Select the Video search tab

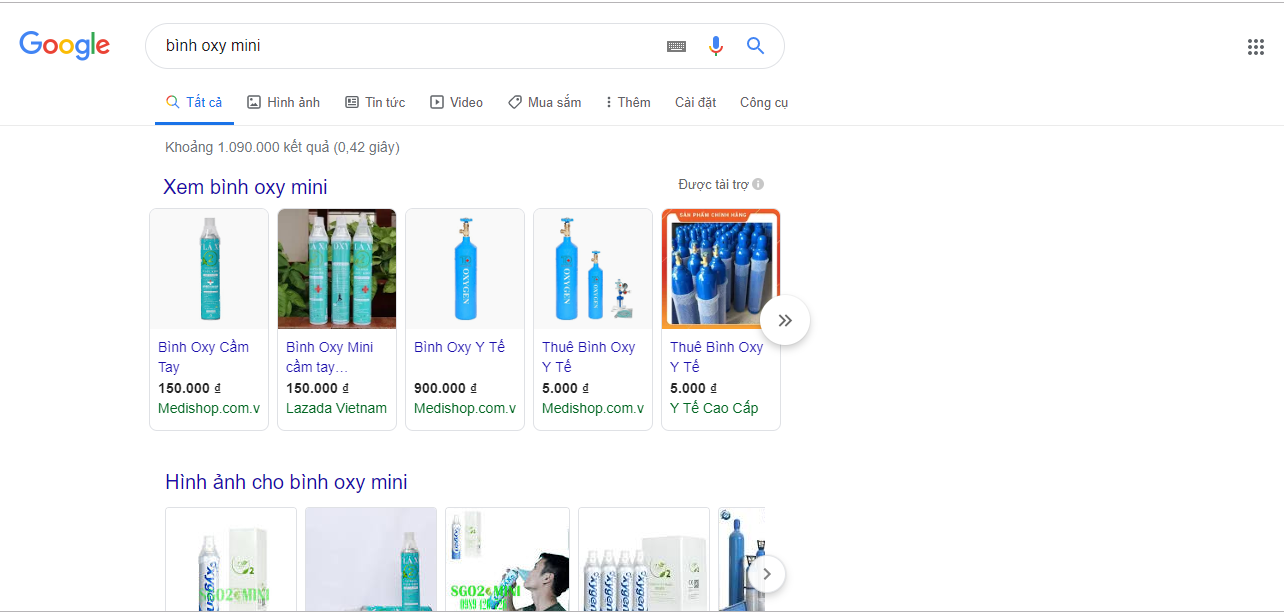pos(456,102)
